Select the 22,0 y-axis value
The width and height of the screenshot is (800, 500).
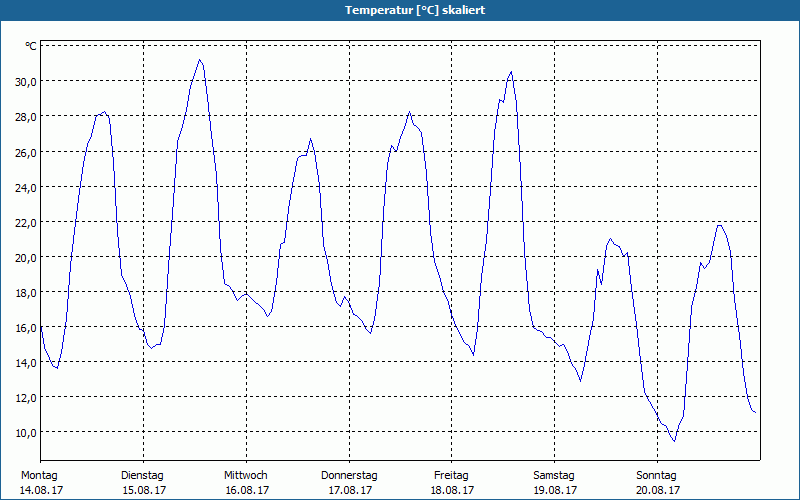(26, 222)
